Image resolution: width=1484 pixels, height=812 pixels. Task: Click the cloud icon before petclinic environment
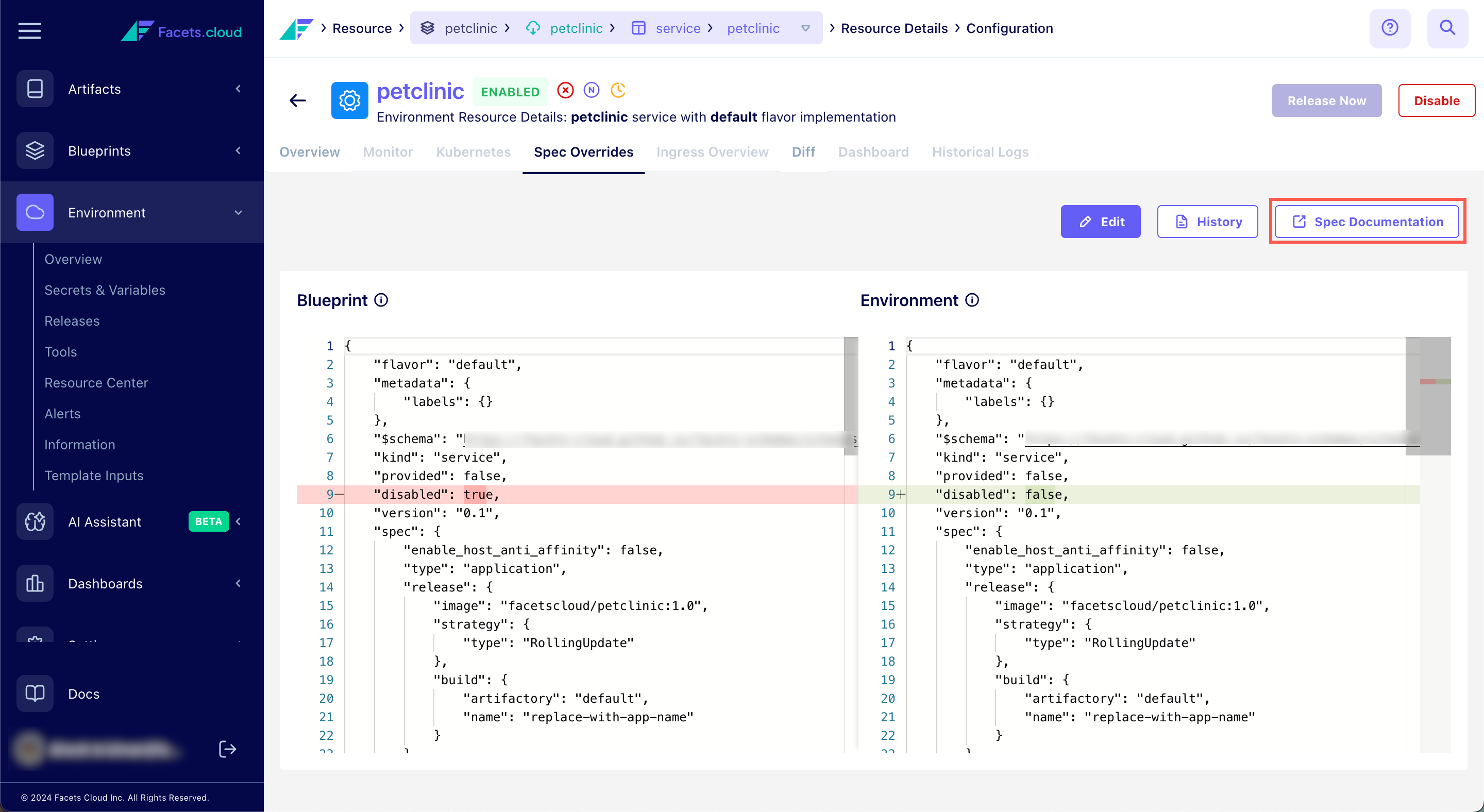coord(533,28)
